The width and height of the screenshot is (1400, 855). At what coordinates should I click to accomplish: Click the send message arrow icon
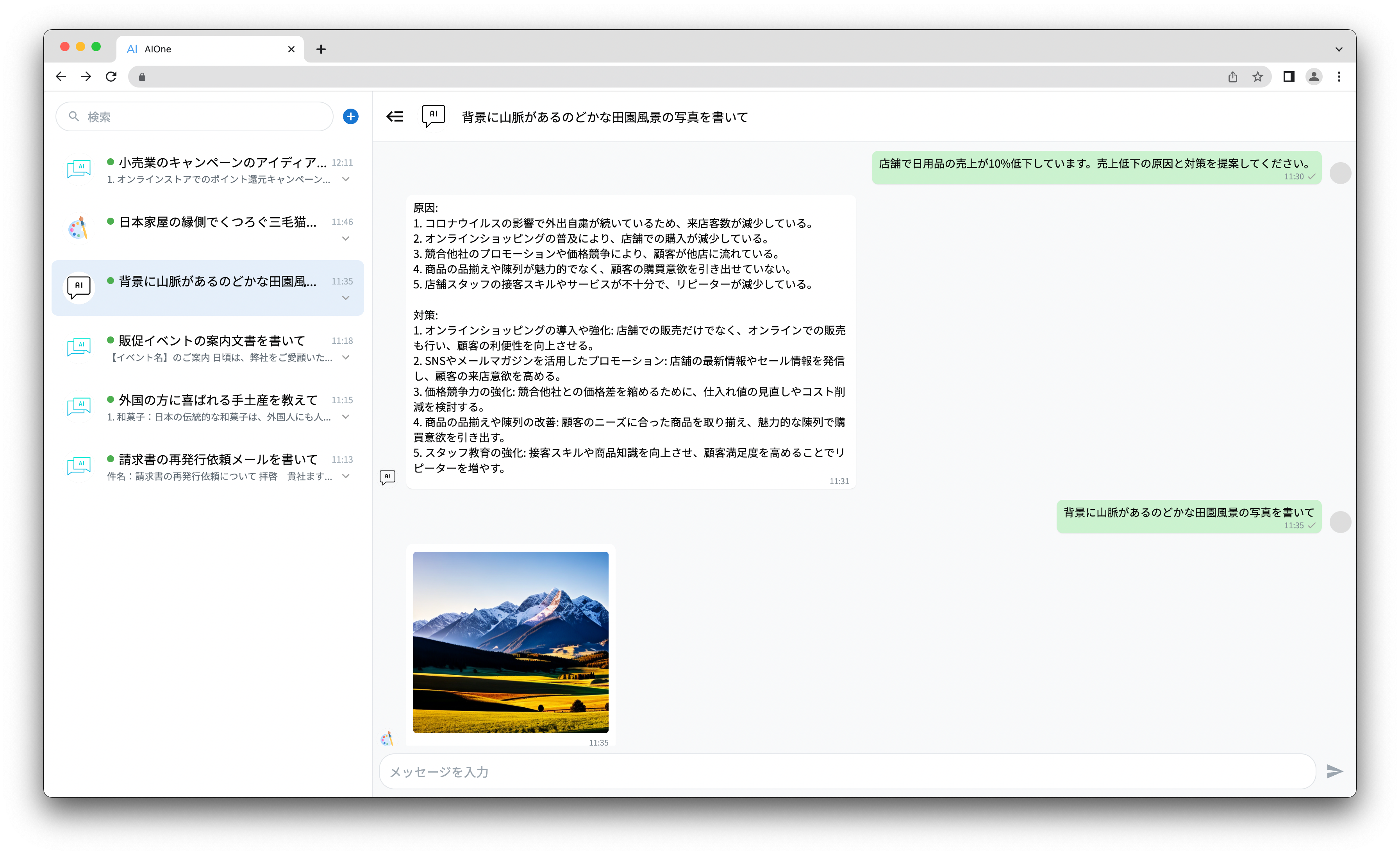click(x=1334, y=771)
